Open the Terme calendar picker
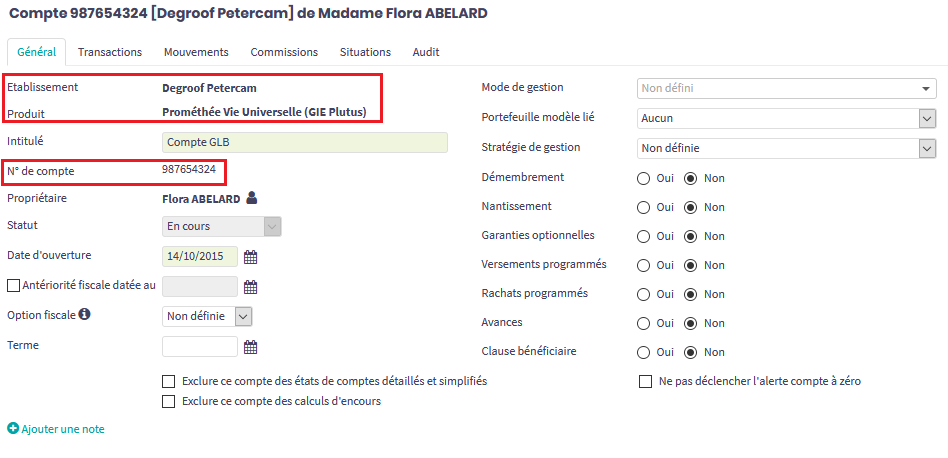 tap(251, 347)
